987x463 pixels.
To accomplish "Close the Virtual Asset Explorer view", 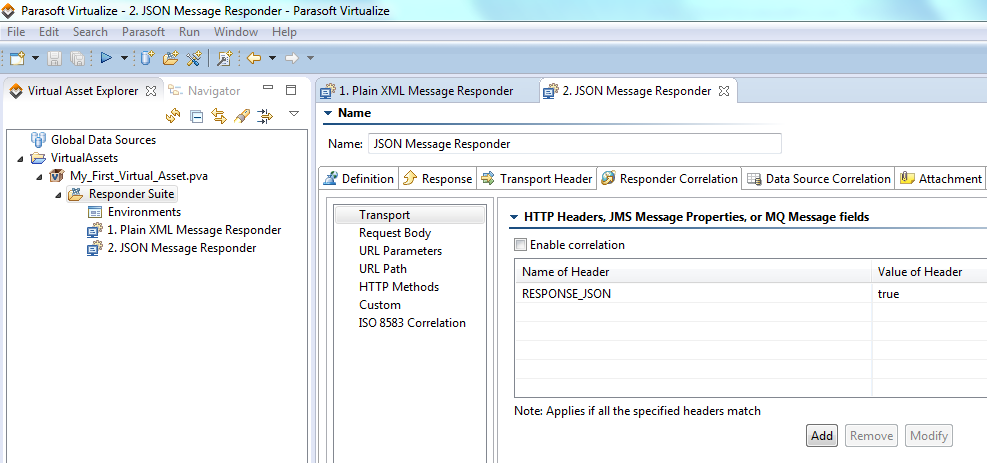I will (x=150, y=91).
